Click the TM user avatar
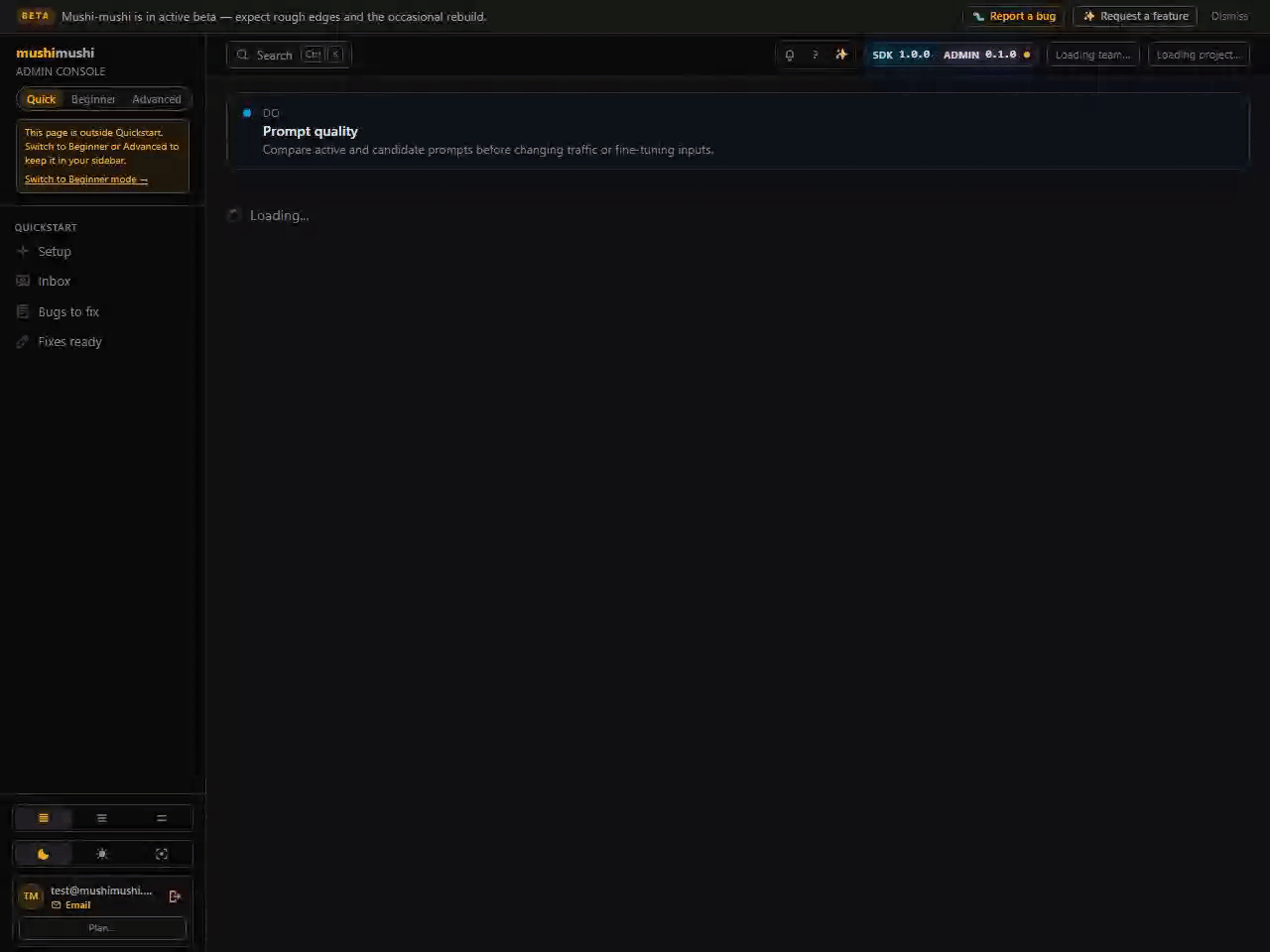This screenshot has height=952, width=1270. coord(31,895)
